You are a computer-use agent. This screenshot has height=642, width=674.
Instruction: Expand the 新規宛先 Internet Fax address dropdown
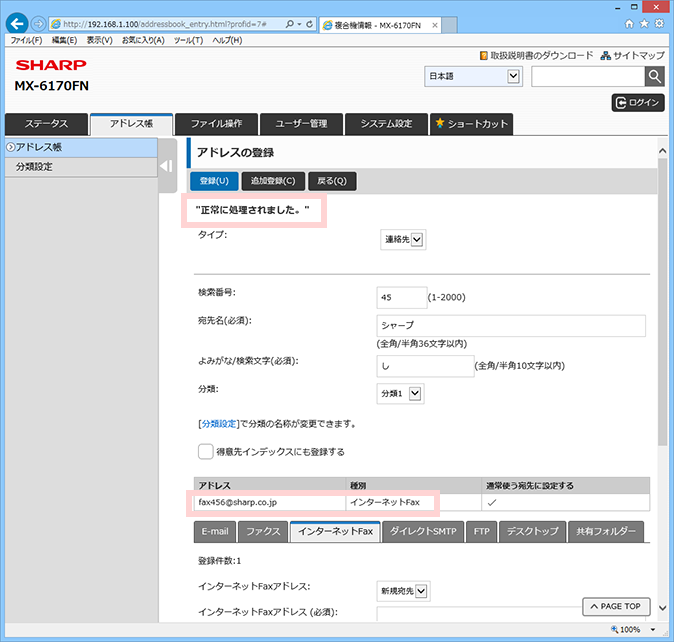(x=403, y=591)
